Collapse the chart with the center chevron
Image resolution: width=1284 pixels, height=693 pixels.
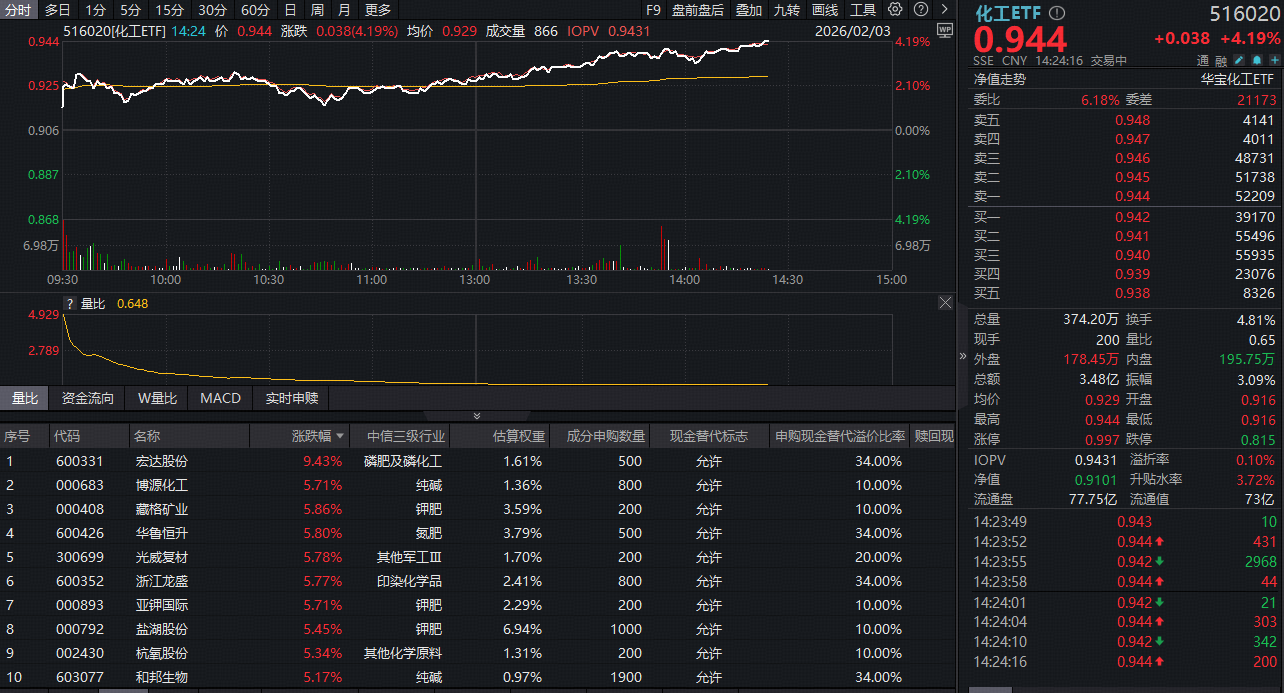click(x=477, y=415)
